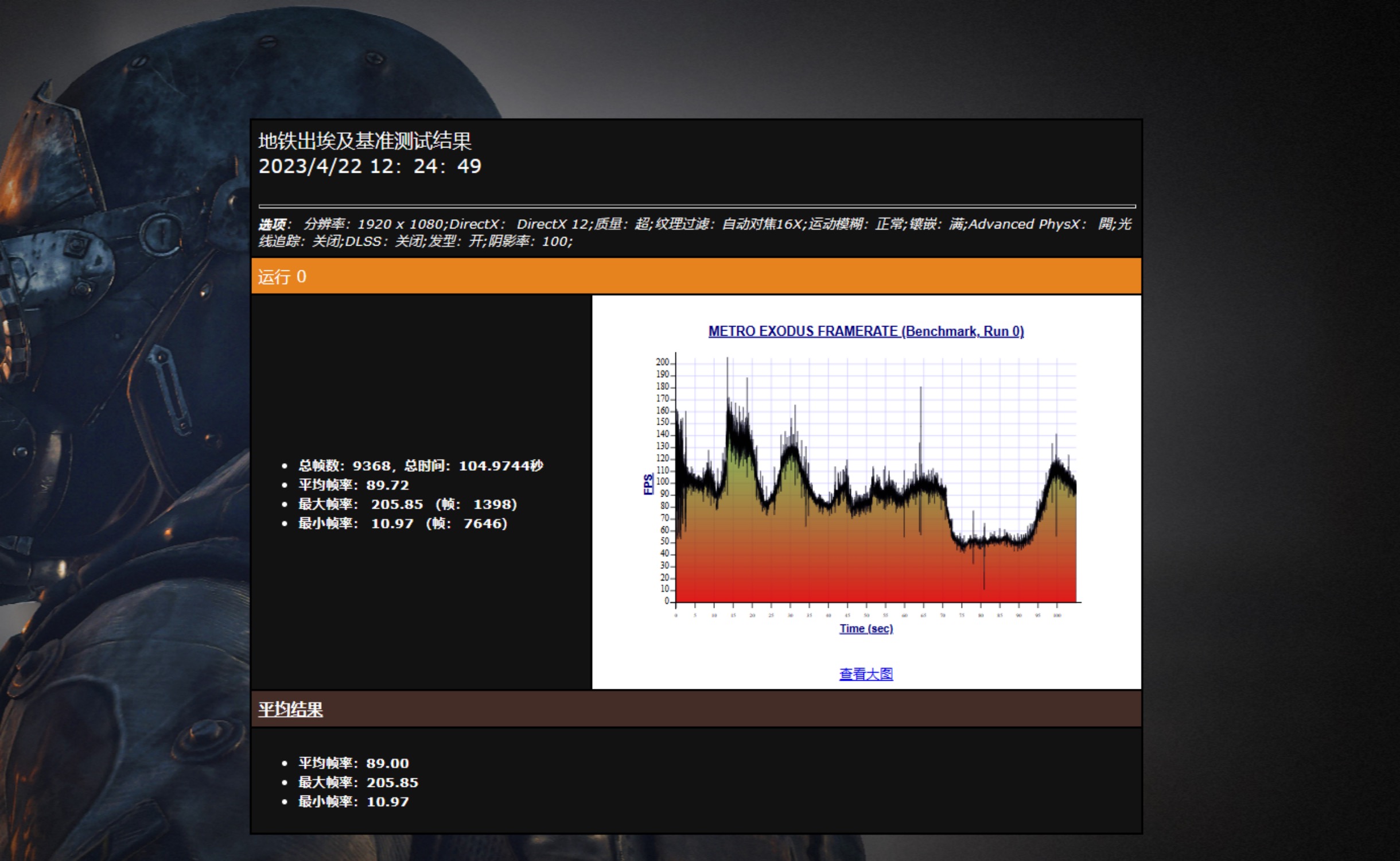
Task: Click the 地铁出埃及基准测试结果 page title
Action: [365, 141]
